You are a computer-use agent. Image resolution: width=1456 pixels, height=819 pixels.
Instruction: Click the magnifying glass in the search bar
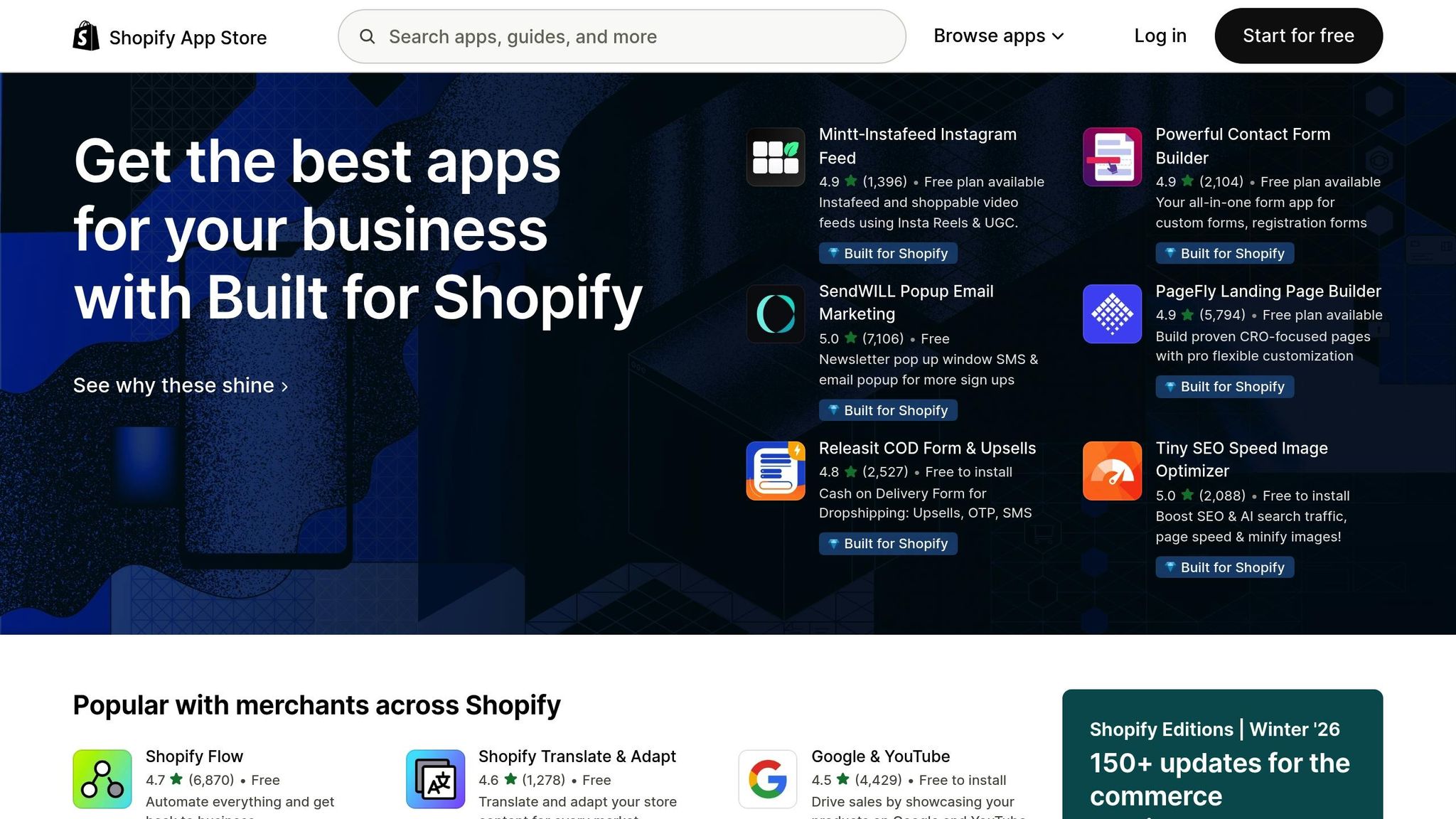(x=368, y=36)
